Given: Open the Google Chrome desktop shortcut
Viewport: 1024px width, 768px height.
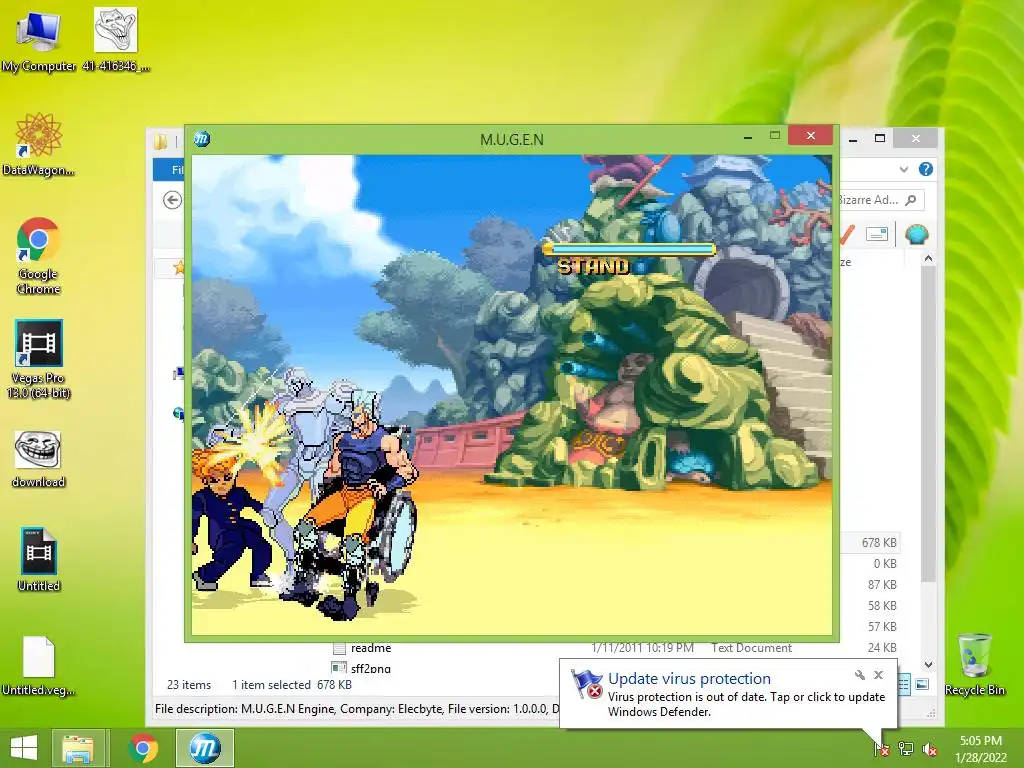Looking at the screenshot, I should (39, 256).
